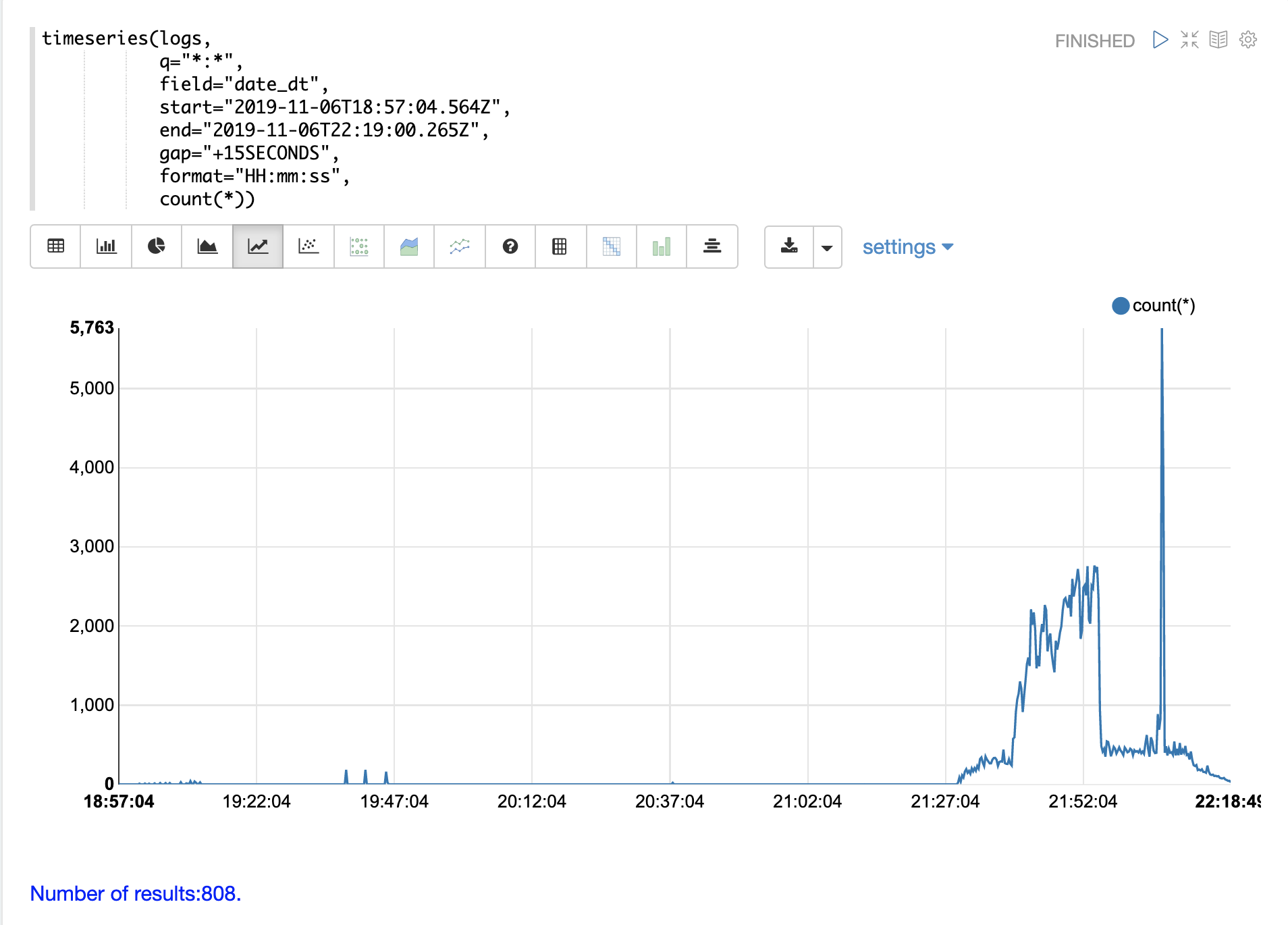Screen dimensions: 1288x925
Task: Click the multi-line chart with markers icon
Action: point(460,246)
